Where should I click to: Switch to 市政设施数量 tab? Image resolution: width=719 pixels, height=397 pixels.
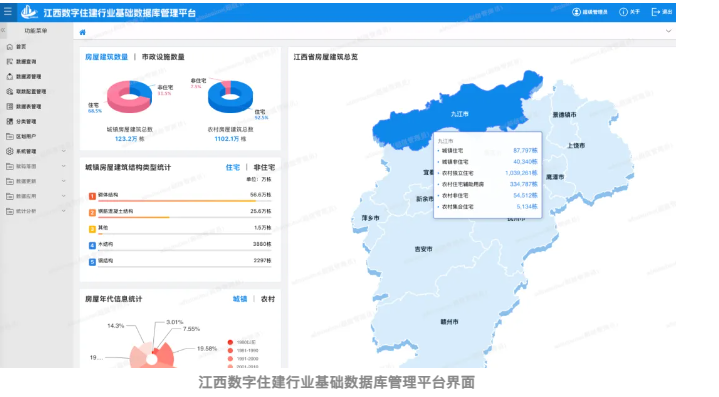point(163,57)
